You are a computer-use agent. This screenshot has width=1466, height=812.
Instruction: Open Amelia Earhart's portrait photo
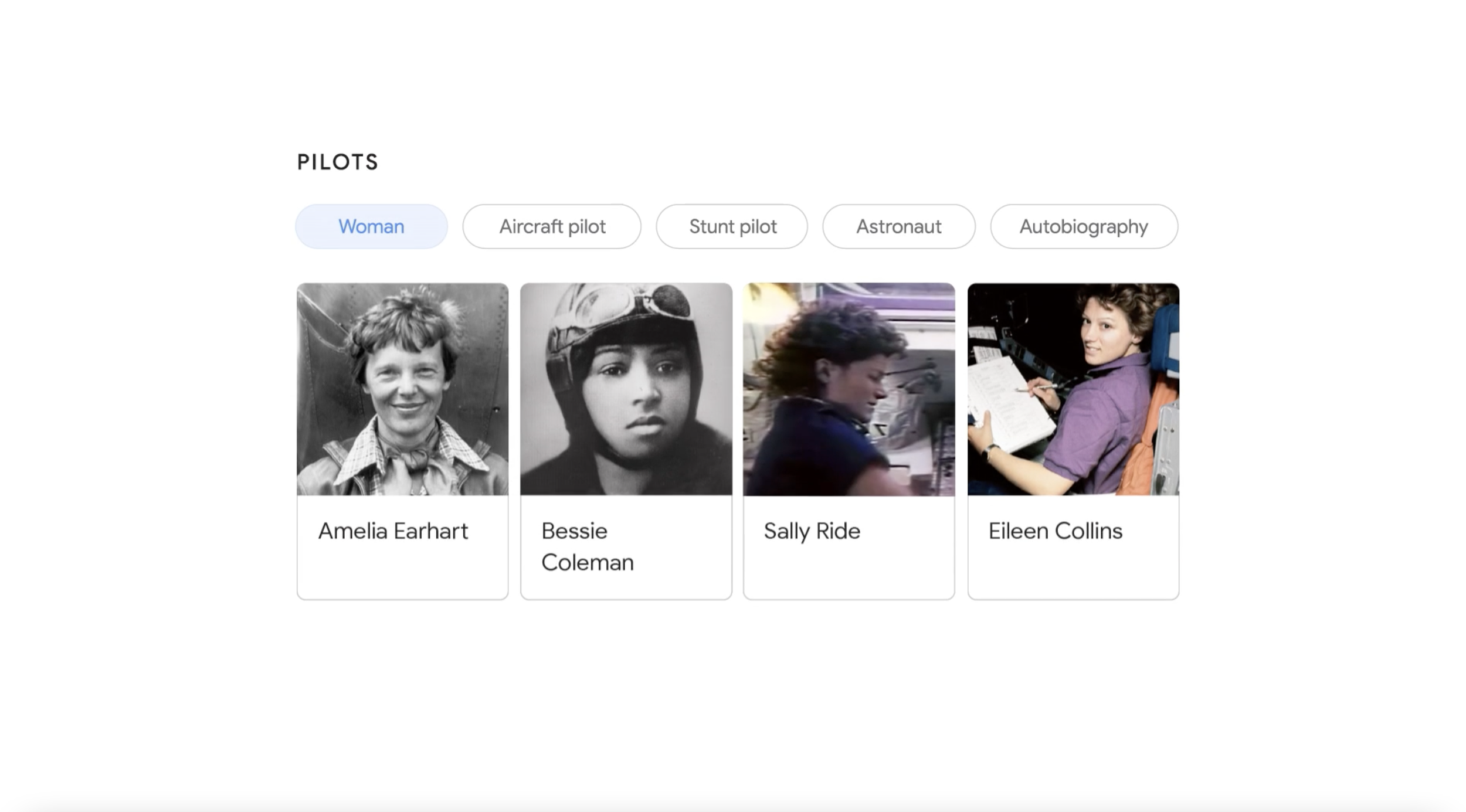click(403, 389)
